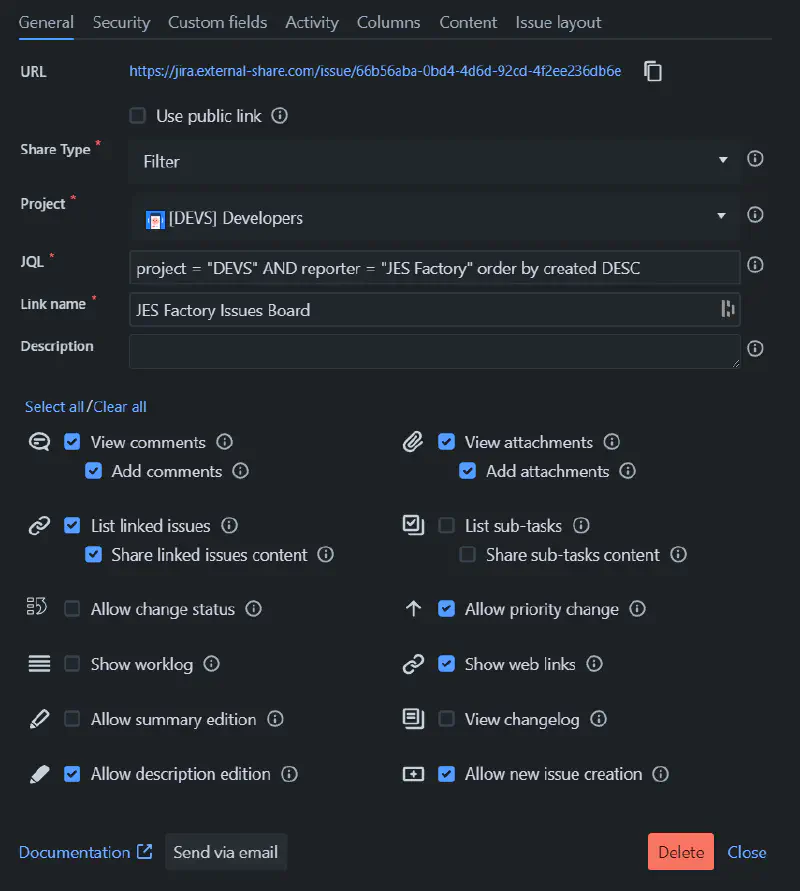This screenshot has height=891, width=800.
Task: Disable Allow description edition
Action: [x=72, y=774]
